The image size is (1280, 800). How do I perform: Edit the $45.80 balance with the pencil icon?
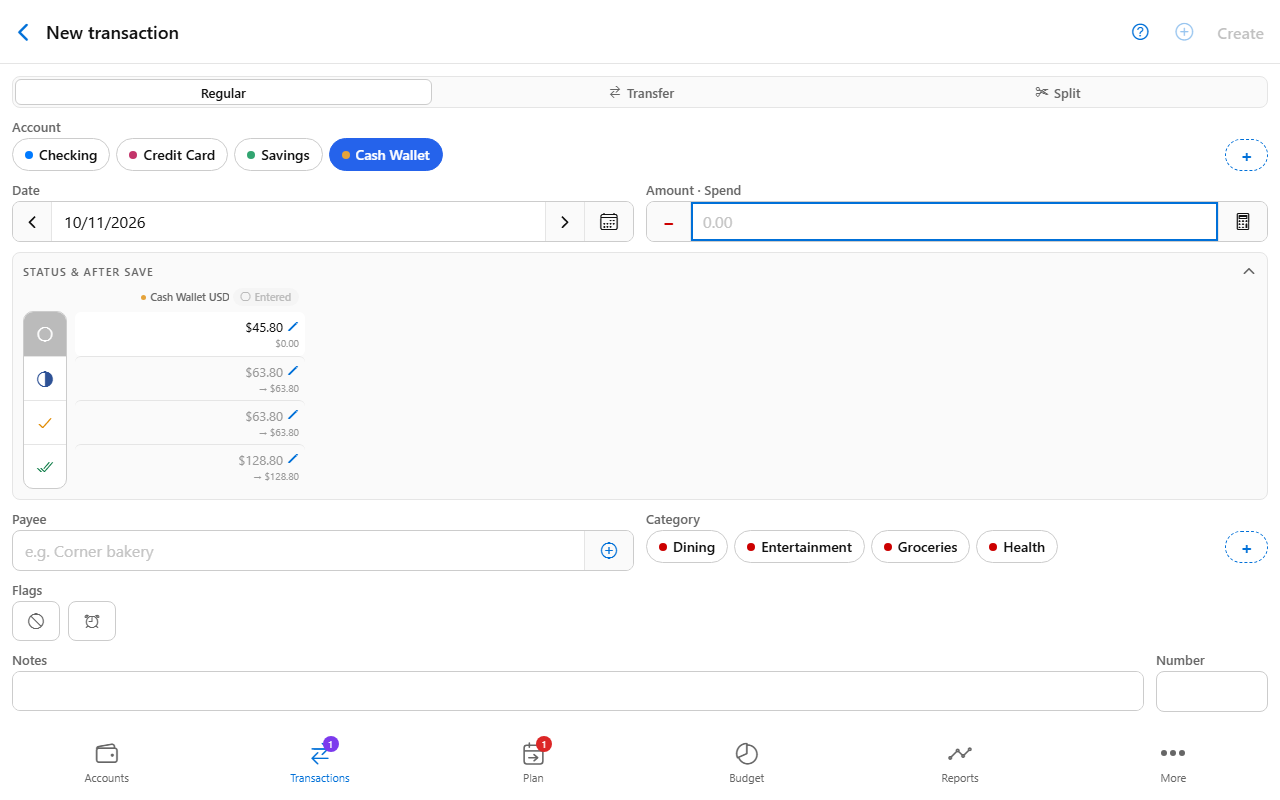(x=293, y=327)
